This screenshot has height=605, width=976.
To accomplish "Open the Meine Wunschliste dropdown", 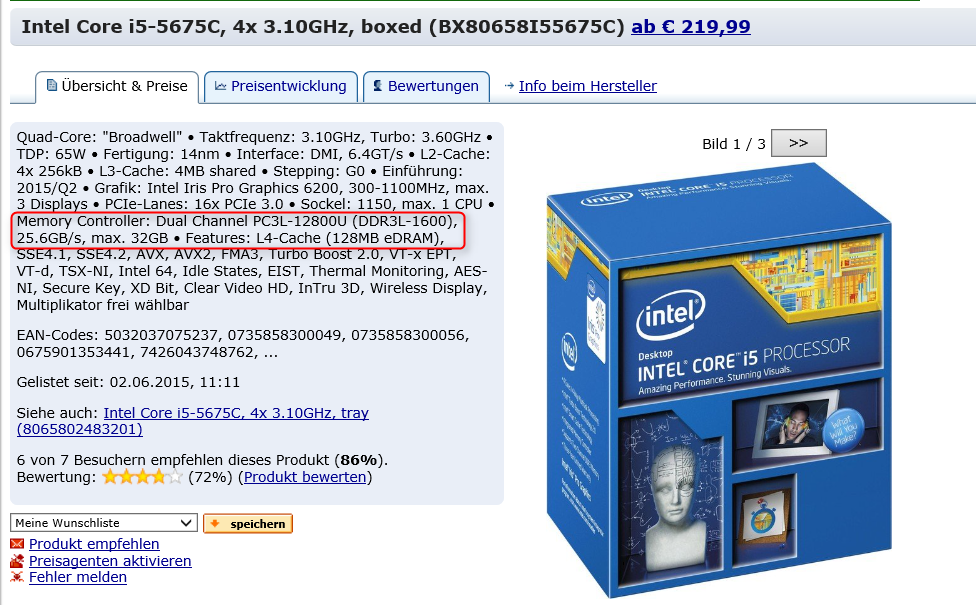I will (x=104, y=523).
